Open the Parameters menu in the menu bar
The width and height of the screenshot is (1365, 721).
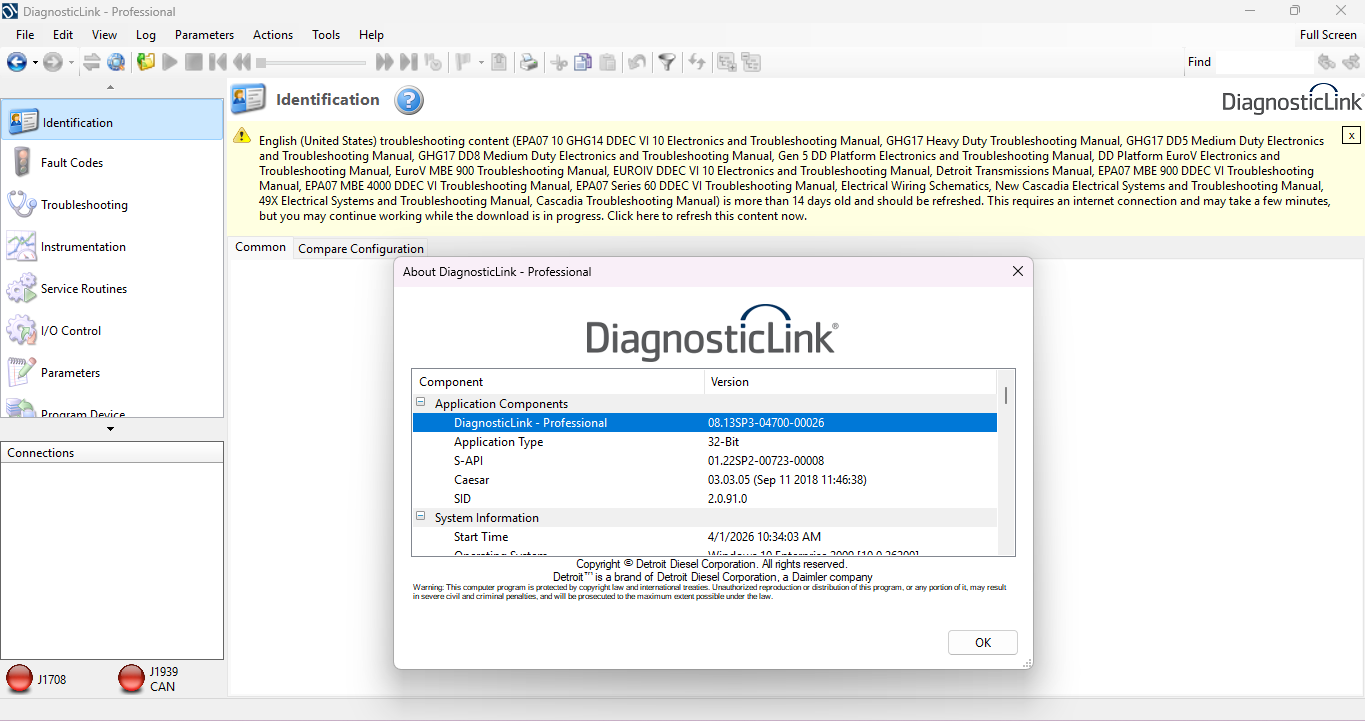point(204,35)
